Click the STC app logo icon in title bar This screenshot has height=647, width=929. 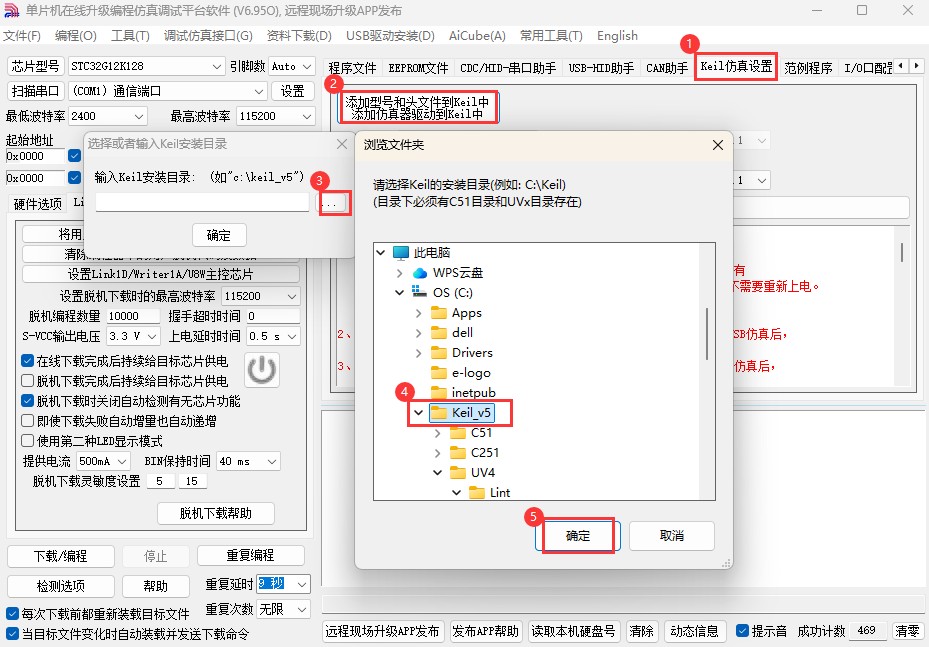click(11, 11)
